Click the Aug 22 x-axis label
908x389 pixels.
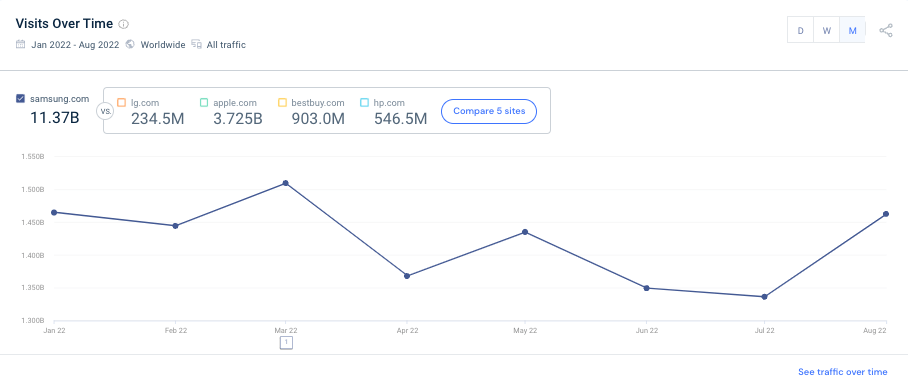coord(876,331)
